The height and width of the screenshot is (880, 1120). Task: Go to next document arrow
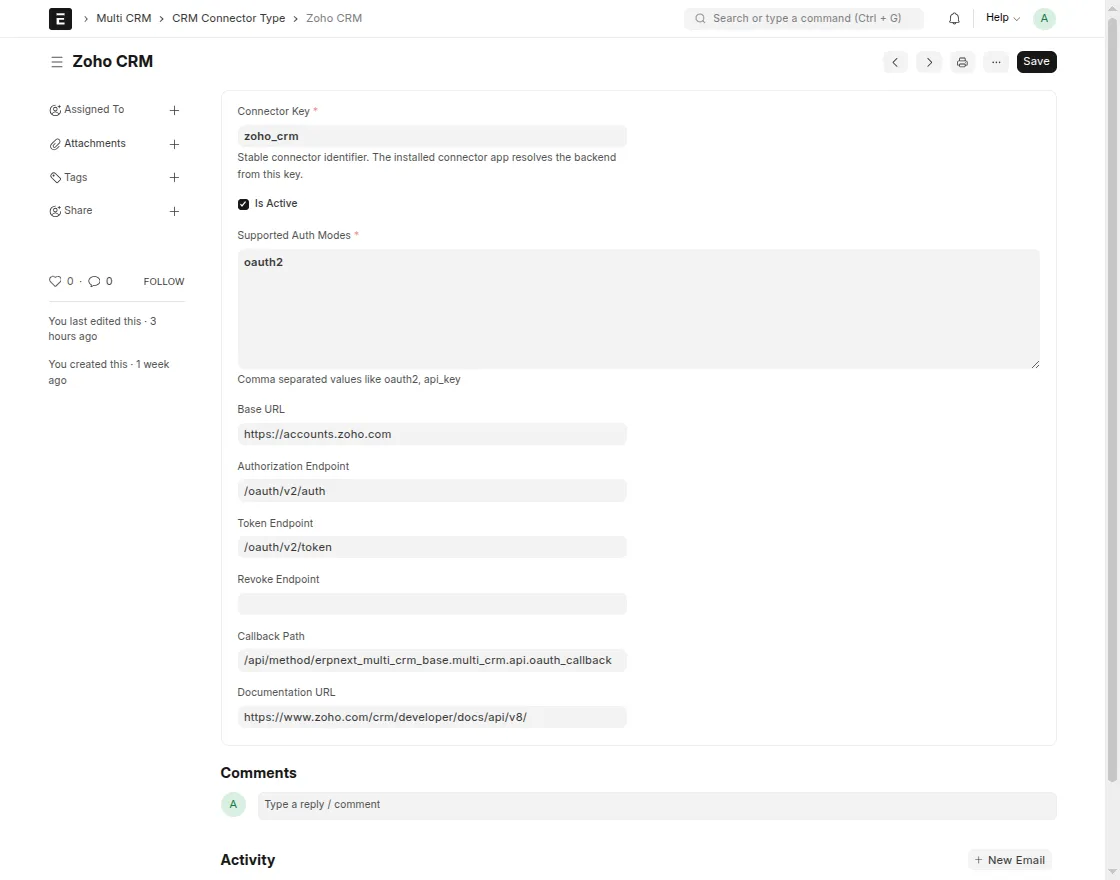929,62
